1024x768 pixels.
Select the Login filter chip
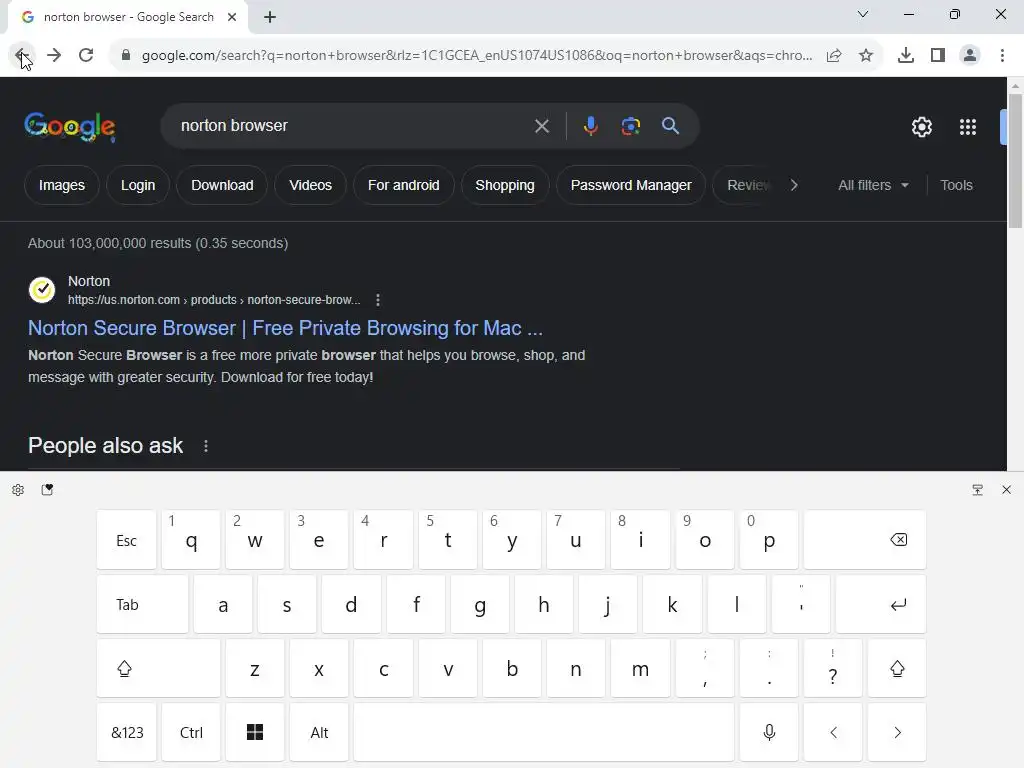click(138, 185)
